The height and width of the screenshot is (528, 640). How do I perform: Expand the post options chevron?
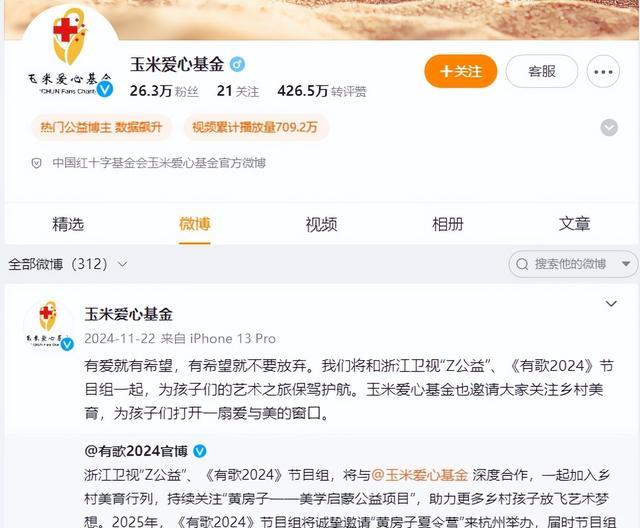pyautogui.click(x=611, y=304)
